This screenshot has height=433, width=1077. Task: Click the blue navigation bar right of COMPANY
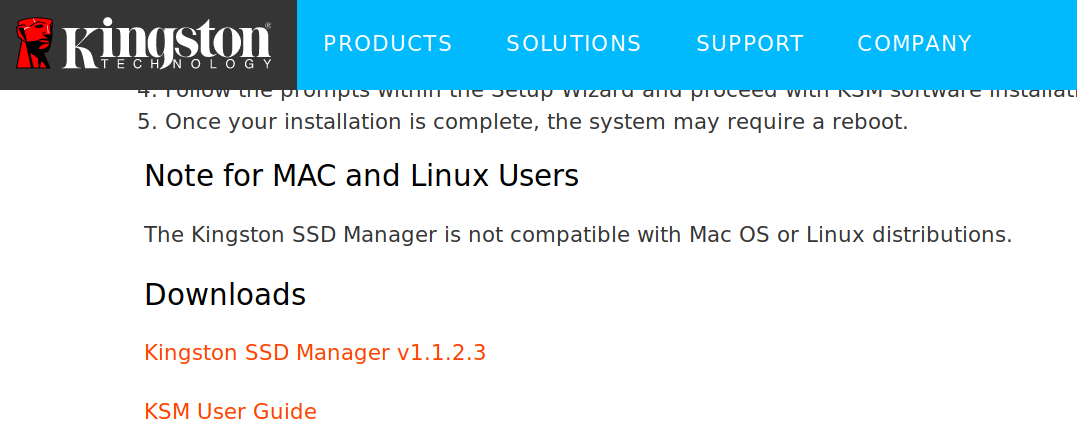click(1027, 44)
